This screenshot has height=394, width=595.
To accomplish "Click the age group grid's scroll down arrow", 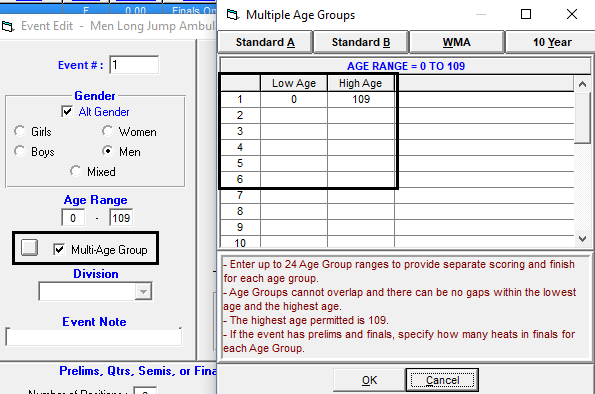I will point(582,239).
